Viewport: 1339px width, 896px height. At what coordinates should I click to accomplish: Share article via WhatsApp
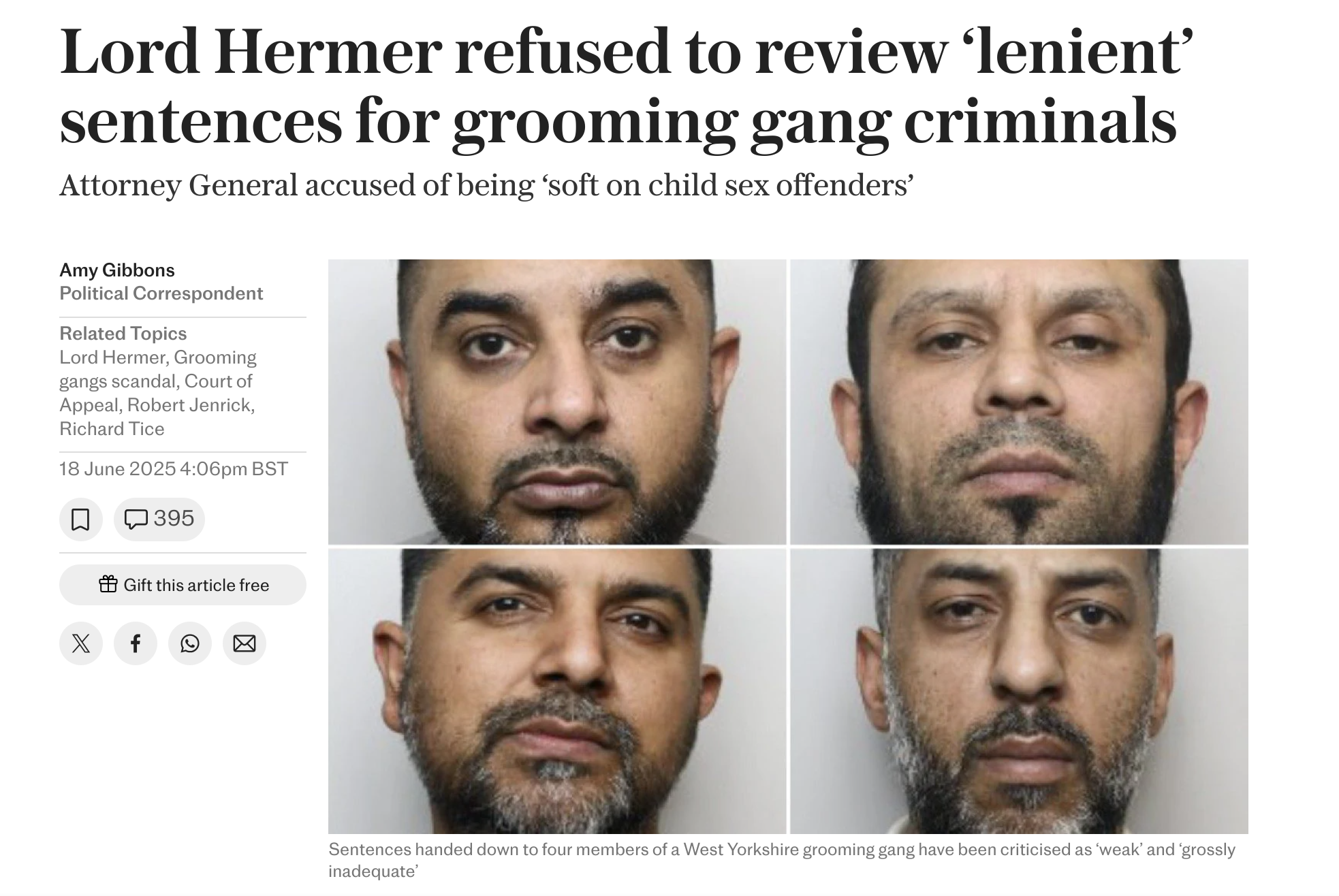[189, 643]
